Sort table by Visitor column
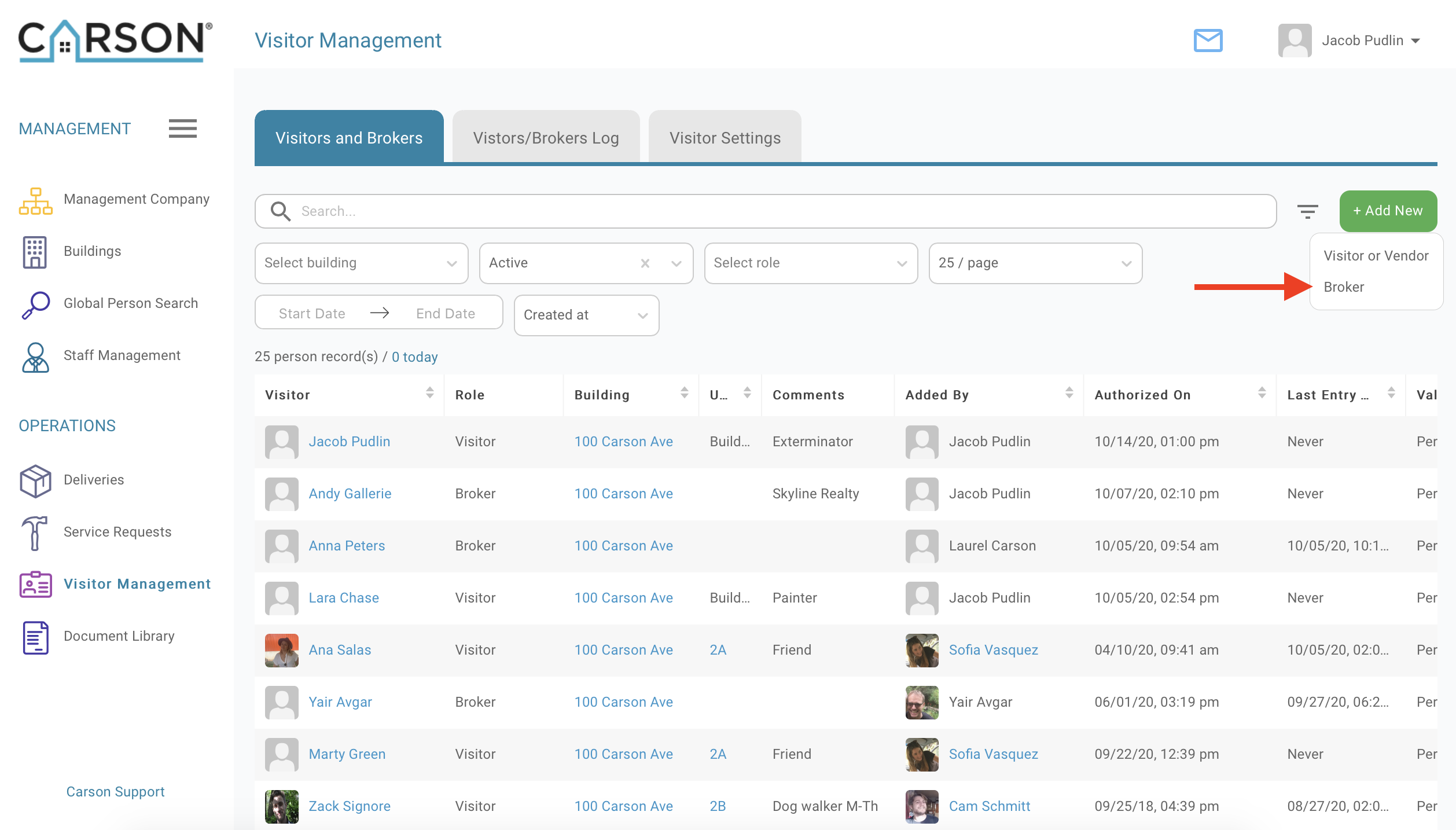This screenshot has width=1456, height=830. (429, 393)
